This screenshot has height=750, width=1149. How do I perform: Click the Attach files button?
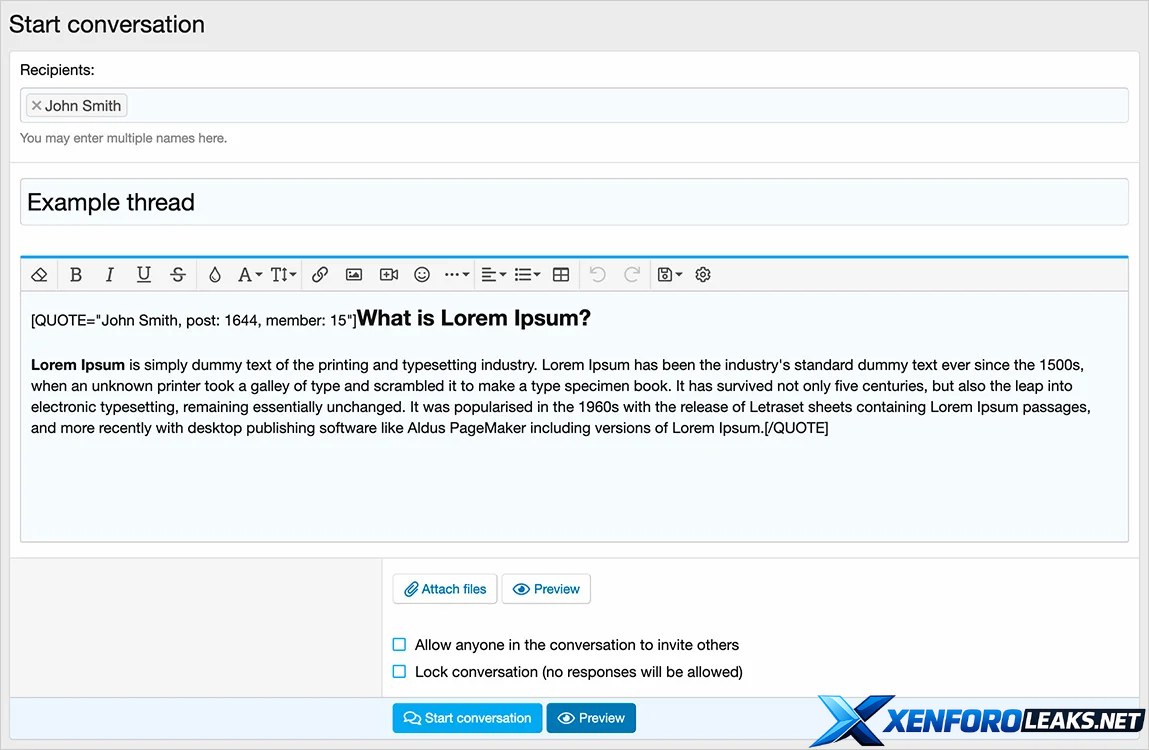point(445,589)
